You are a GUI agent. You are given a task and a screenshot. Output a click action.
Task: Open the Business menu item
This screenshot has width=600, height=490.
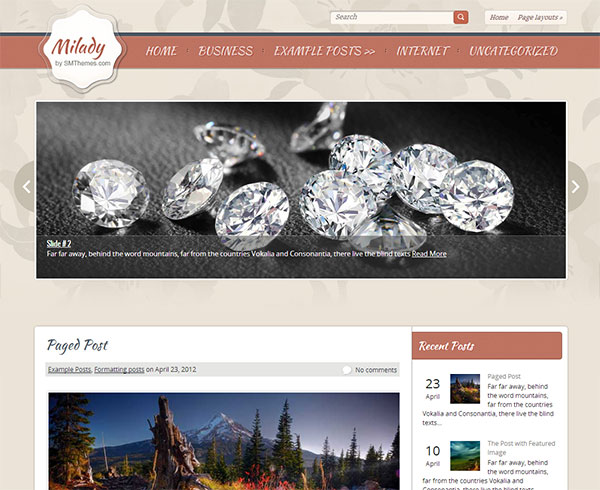(225, 51)
